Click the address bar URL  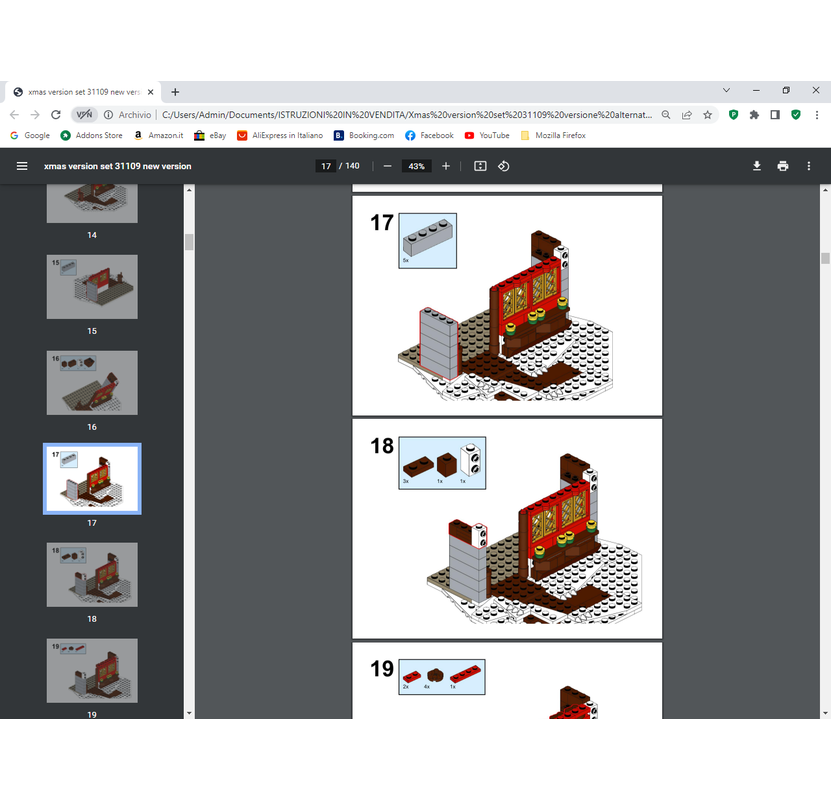(x=407, y=115)
